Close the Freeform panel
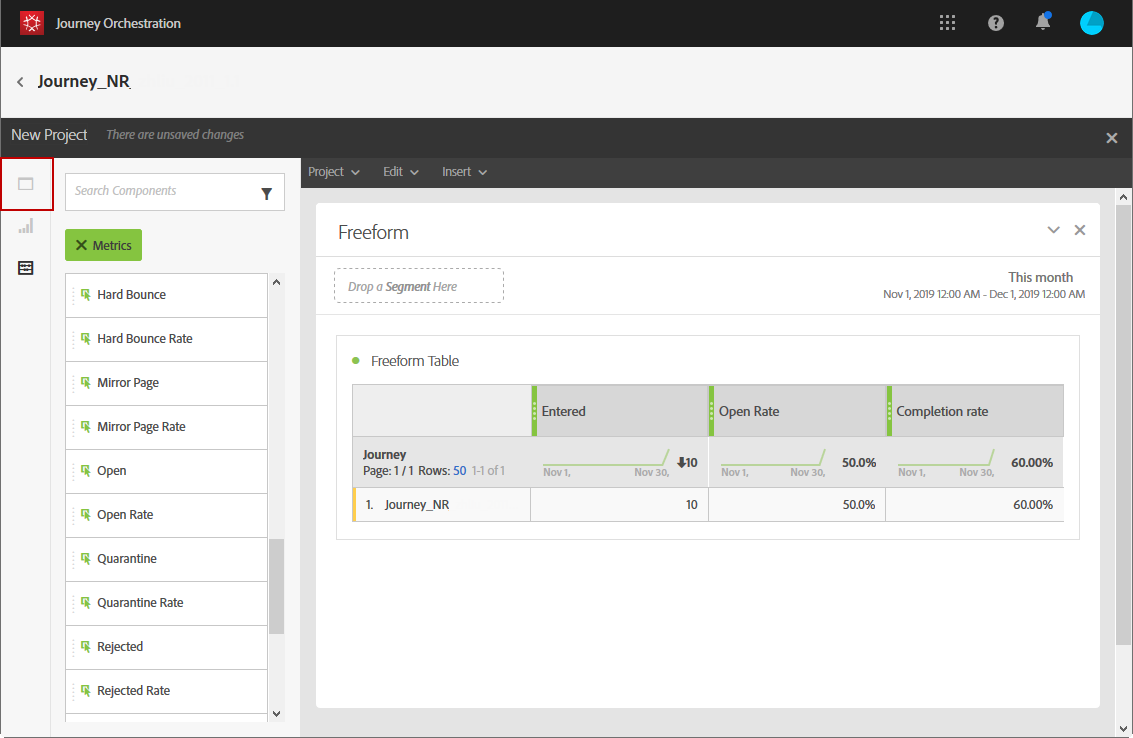This screenshot has height=738, width=1133. (1080, 230)
